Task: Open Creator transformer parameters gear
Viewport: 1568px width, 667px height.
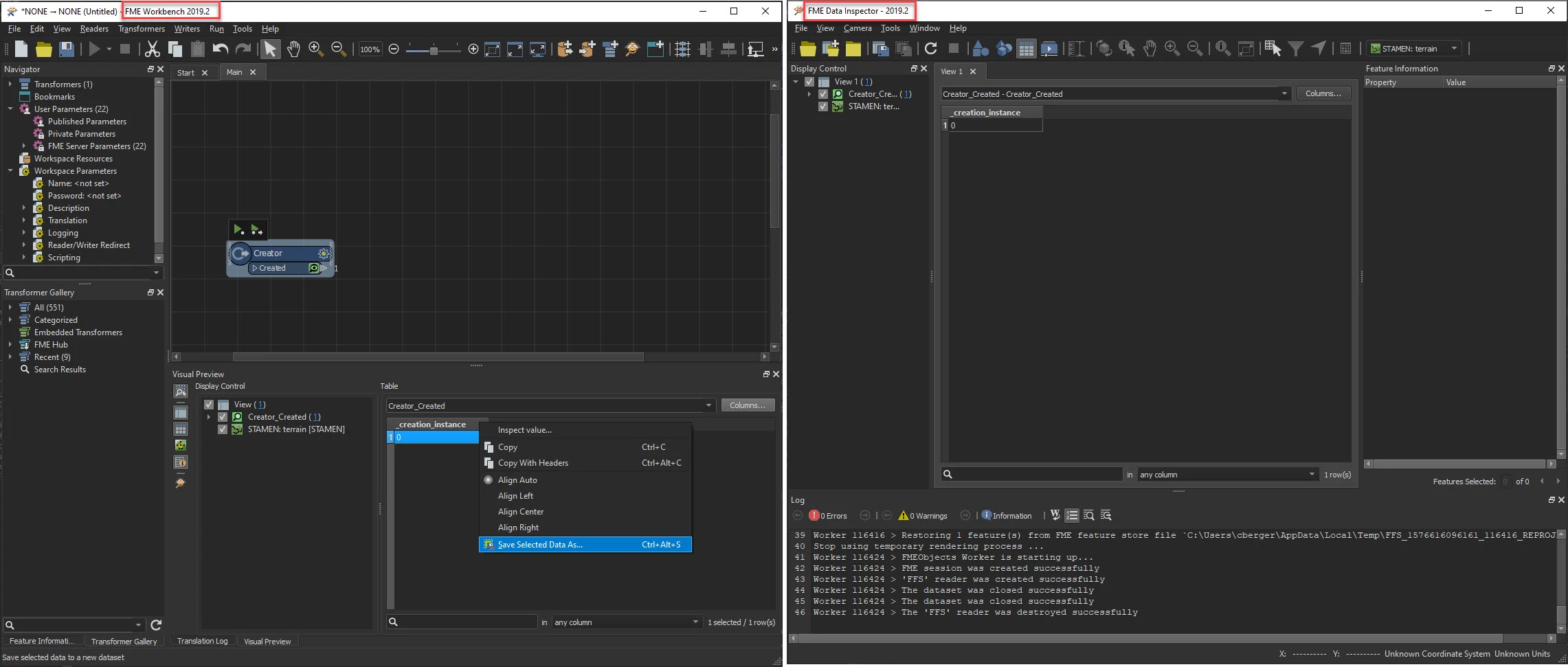Action: (x=324, y=253)
